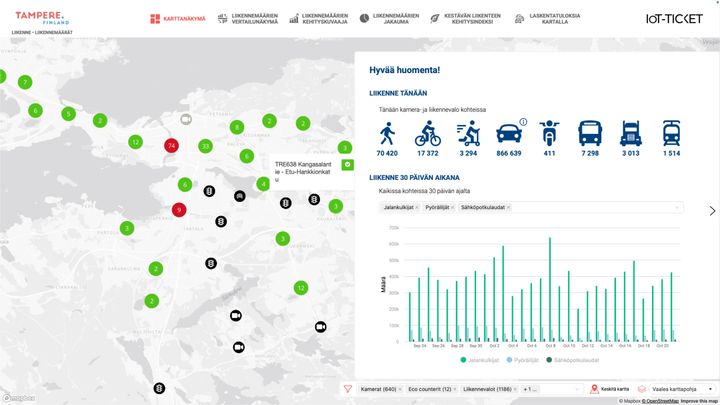Click the Liikenne tänään heading

398,93
